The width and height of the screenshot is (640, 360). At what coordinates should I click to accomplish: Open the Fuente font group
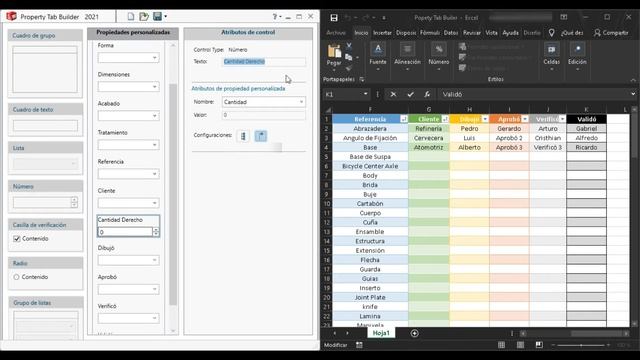click(x=378, y=57)
